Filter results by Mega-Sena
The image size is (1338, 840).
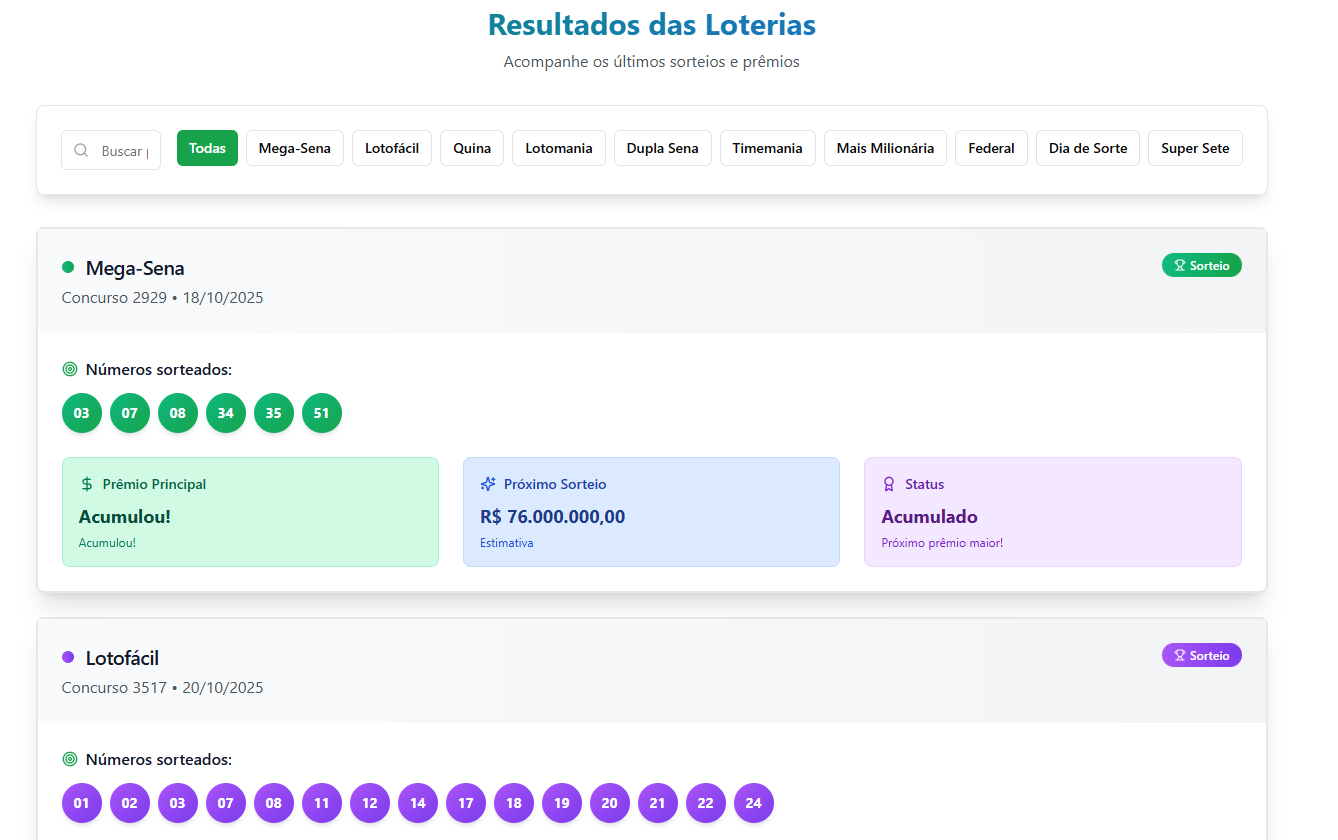[295, 148]
